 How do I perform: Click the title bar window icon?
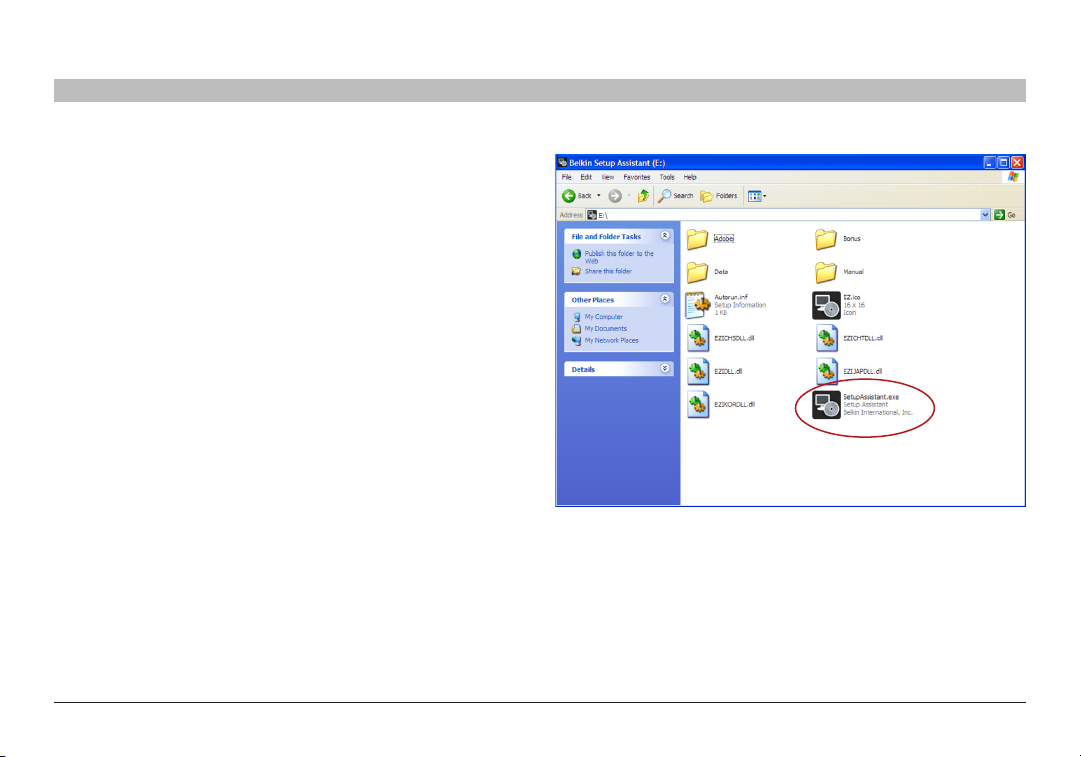click(x=563, y=163)
